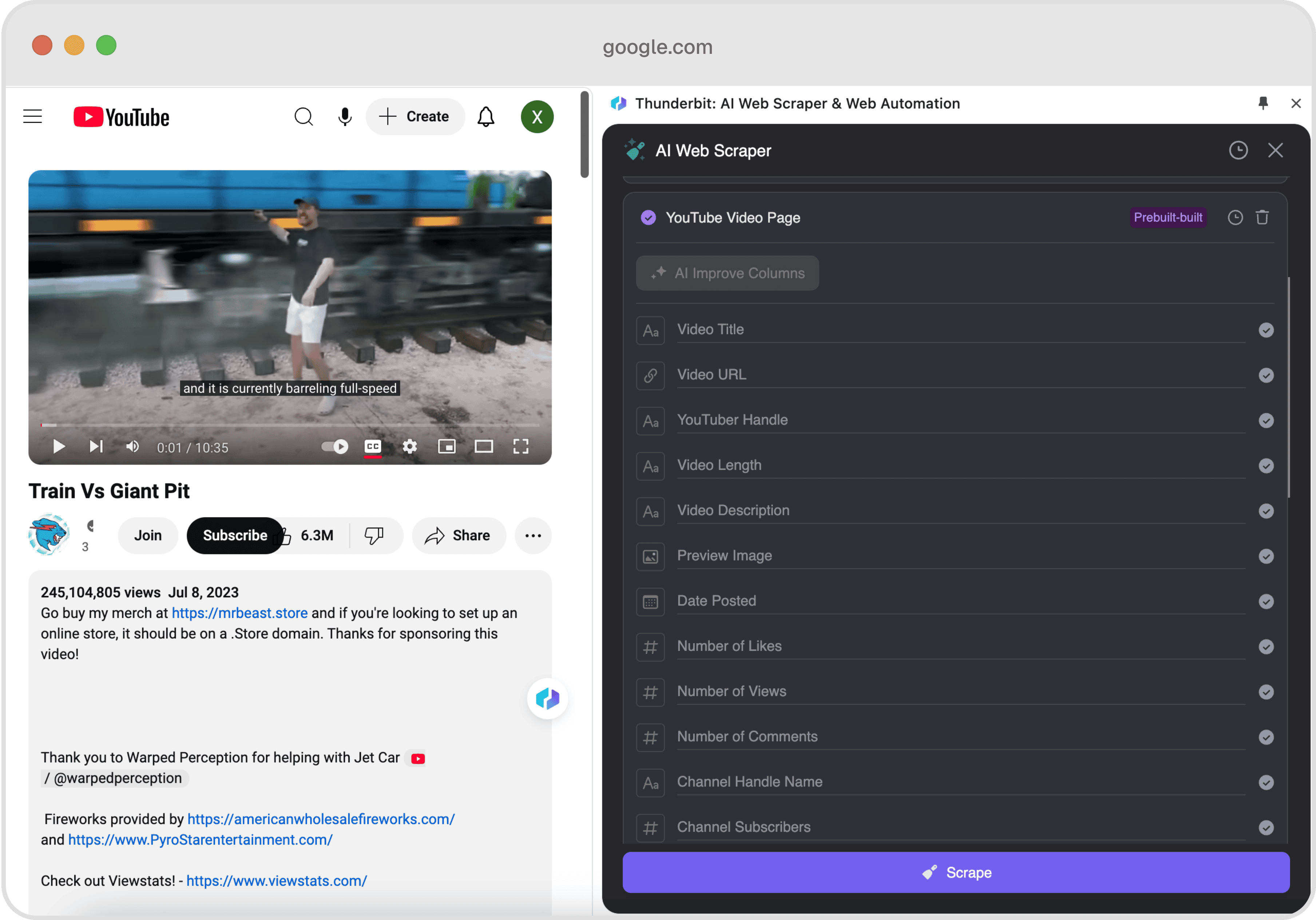The height and width of the screenshot is (920, 1316).
Task: Change YouTuber Handle type icon
Action: pos(650,421)
